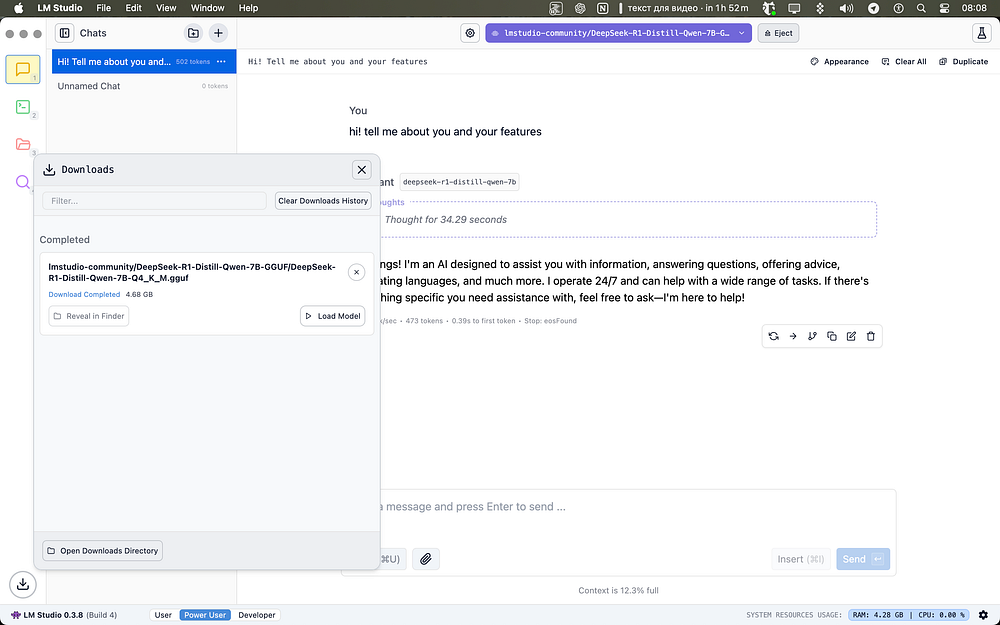The width and height of the screenshot is (1000, 625).
Task: Open options menu for selected chat
Action: point(221,62)
